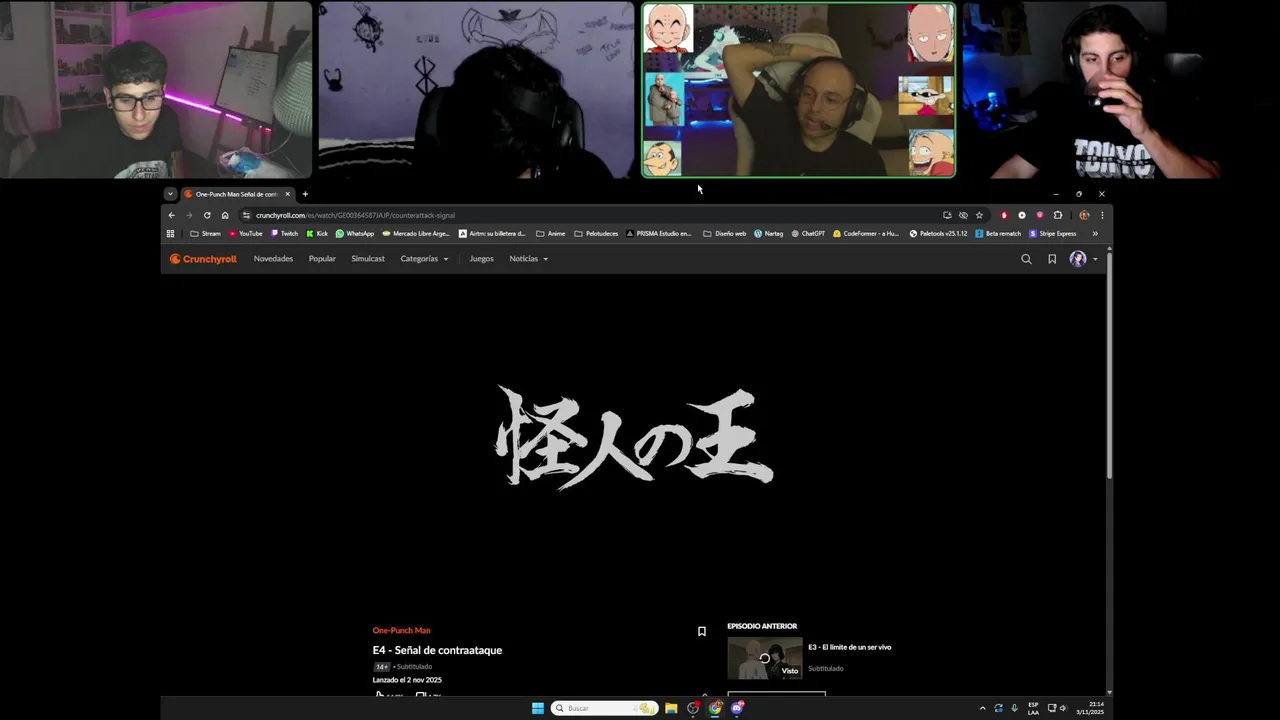Screen dimensions: 1280x720
Task: Open Chrome three-dot menu
Action: tap(1102, 215)
